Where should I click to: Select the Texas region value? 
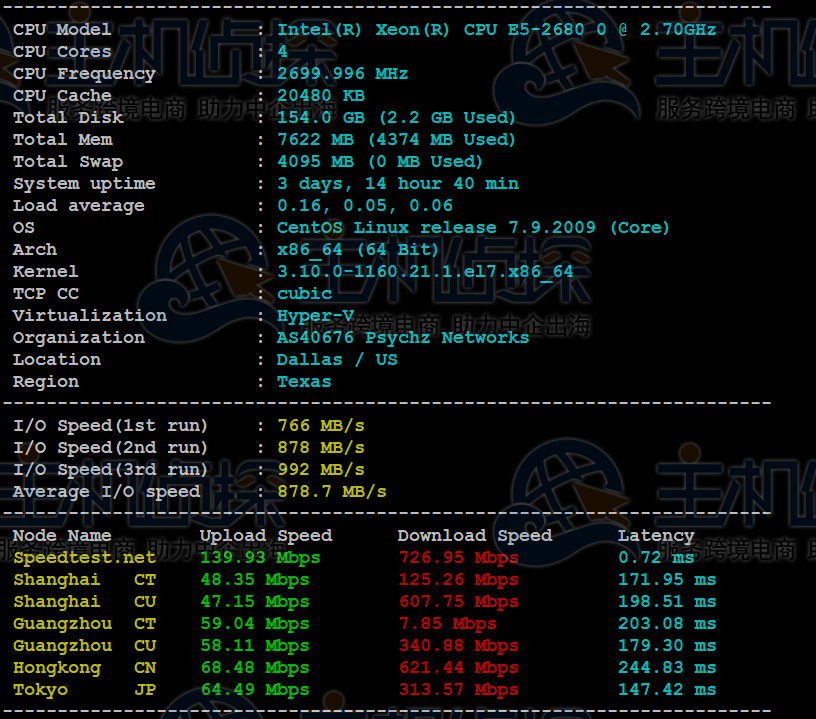click(x=304, y=381)
